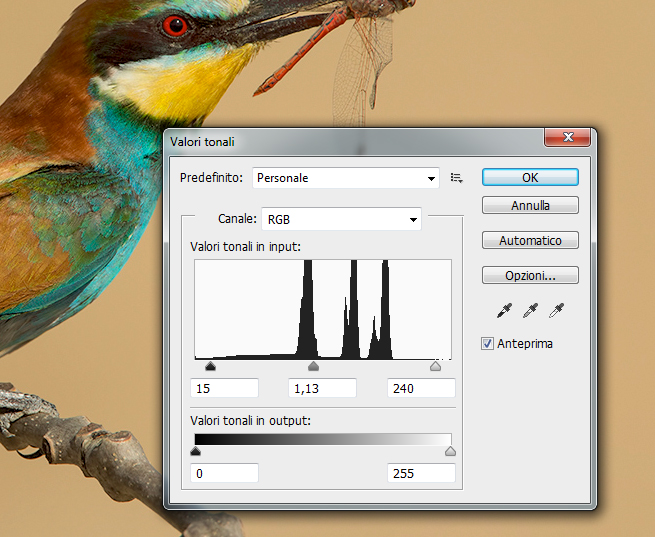Screen dimensions: 655x537
Task: Focus the input shadow field showing 15
Action: pyautogui.click(x=224, y=388)
